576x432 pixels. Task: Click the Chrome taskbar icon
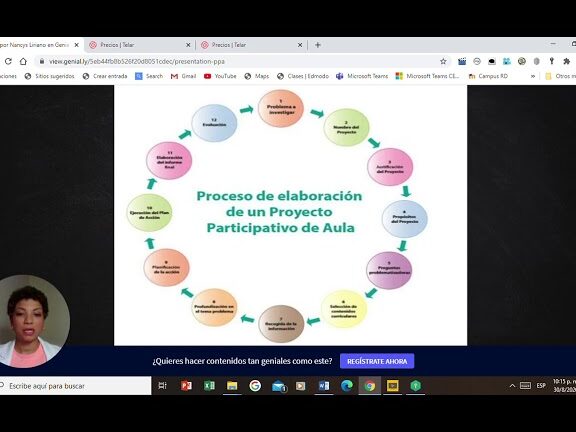click(x=370, y=386)
